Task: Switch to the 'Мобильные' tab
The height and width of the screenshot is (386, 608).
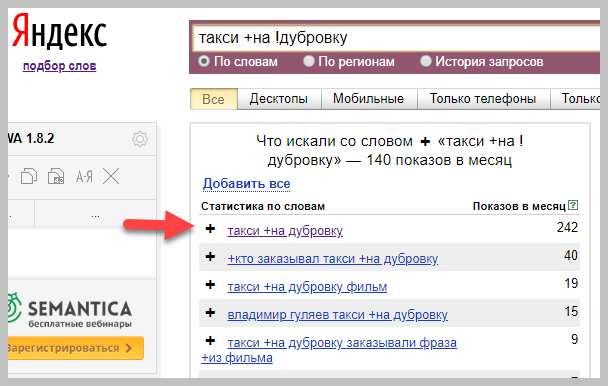Action: 369,99
